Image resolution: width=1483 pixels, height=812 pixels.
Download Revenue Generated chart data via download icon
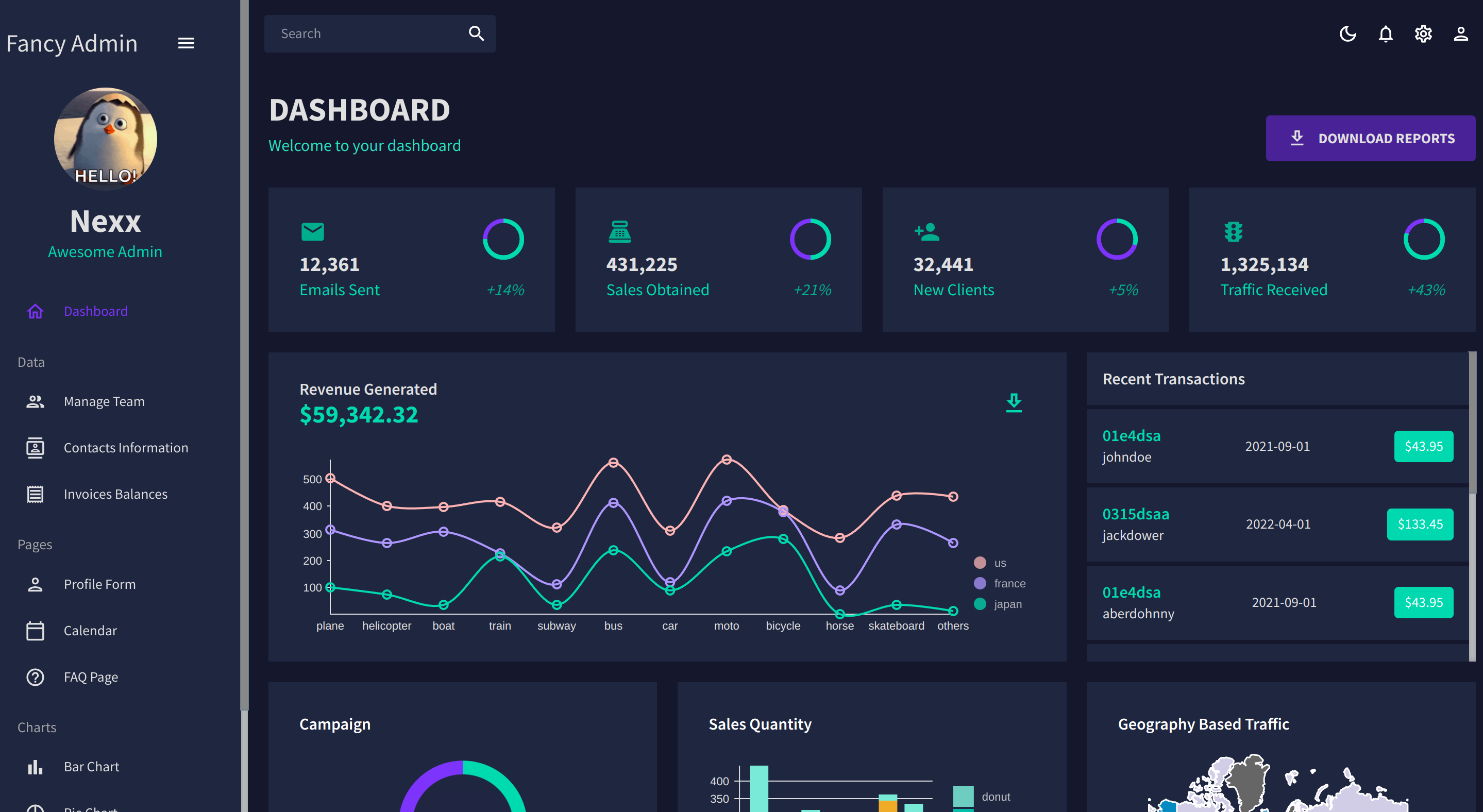pyautogui.click(x=1014, y=402)
